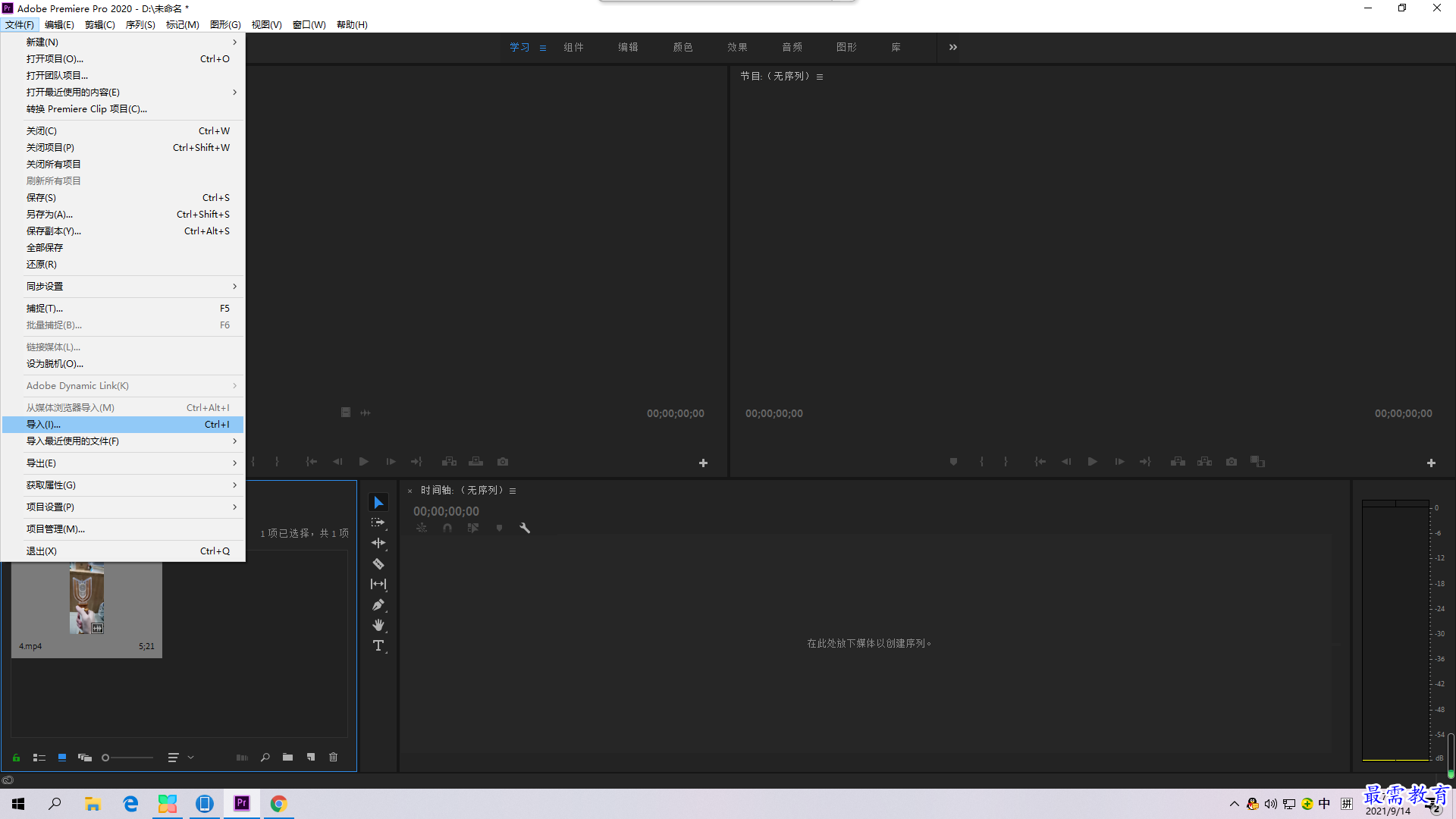Expand 导出(E) submenu

tap(123, 463)
